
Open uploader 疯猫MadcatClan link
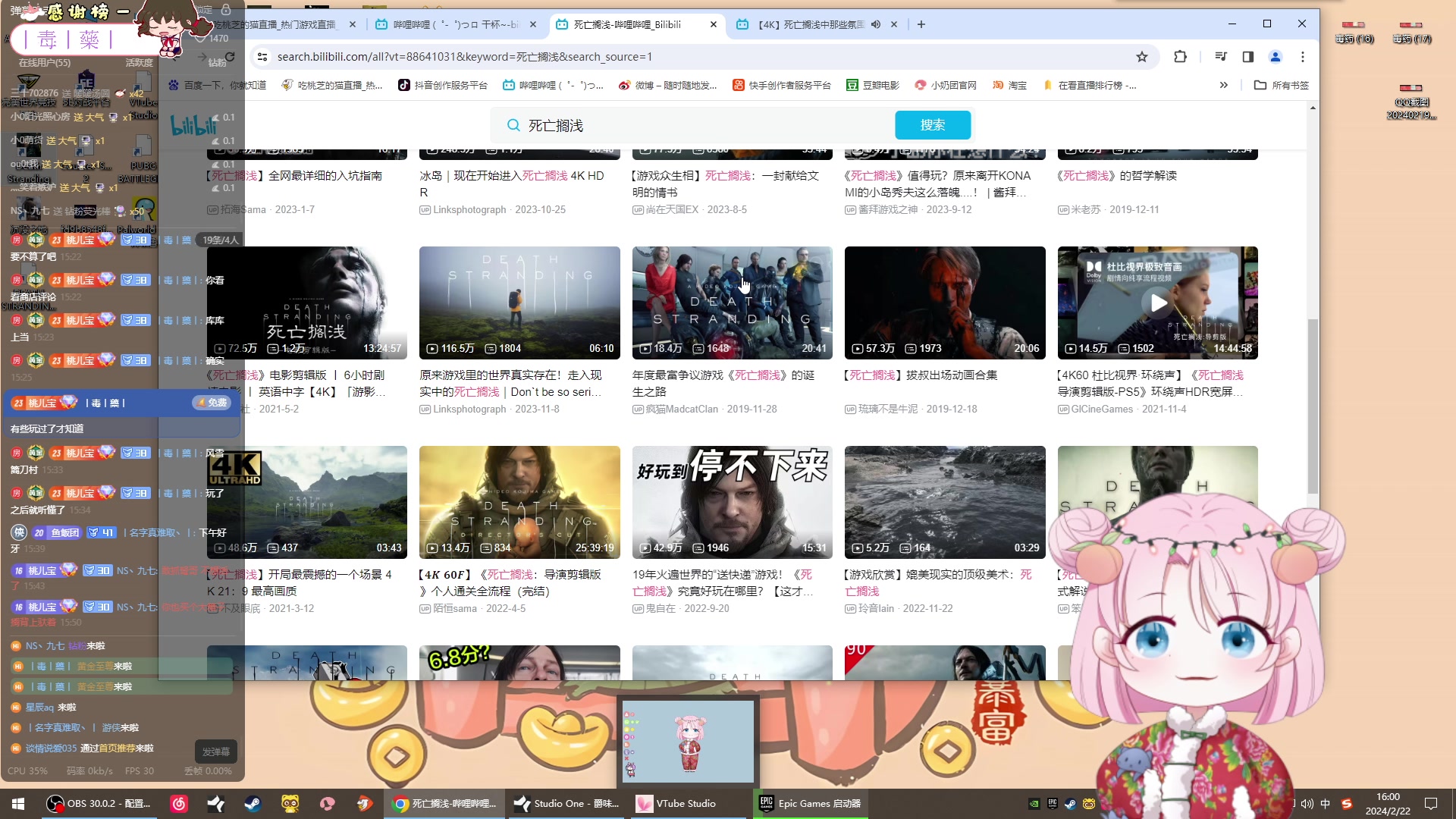[x=676, y=409]
